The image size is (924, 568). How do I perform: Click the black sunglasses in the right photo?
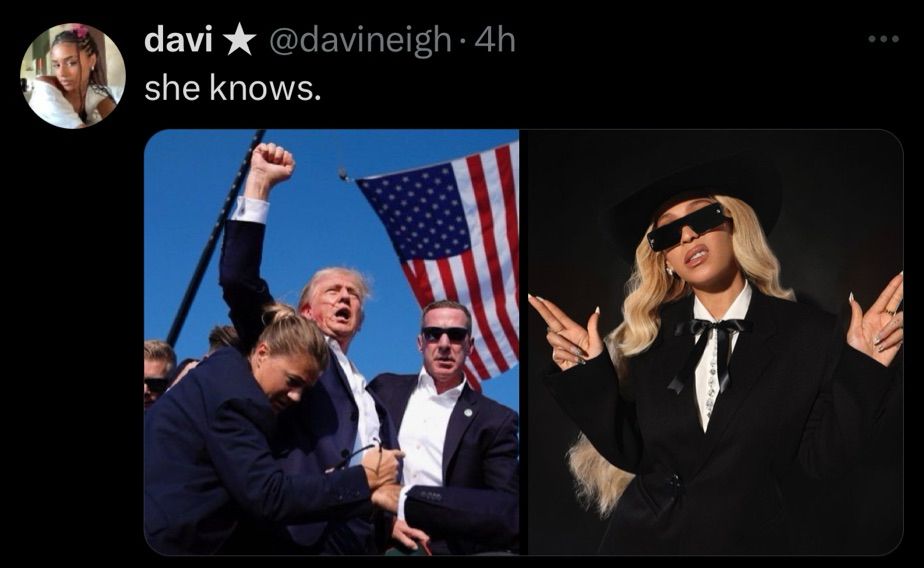pos(688,225)
